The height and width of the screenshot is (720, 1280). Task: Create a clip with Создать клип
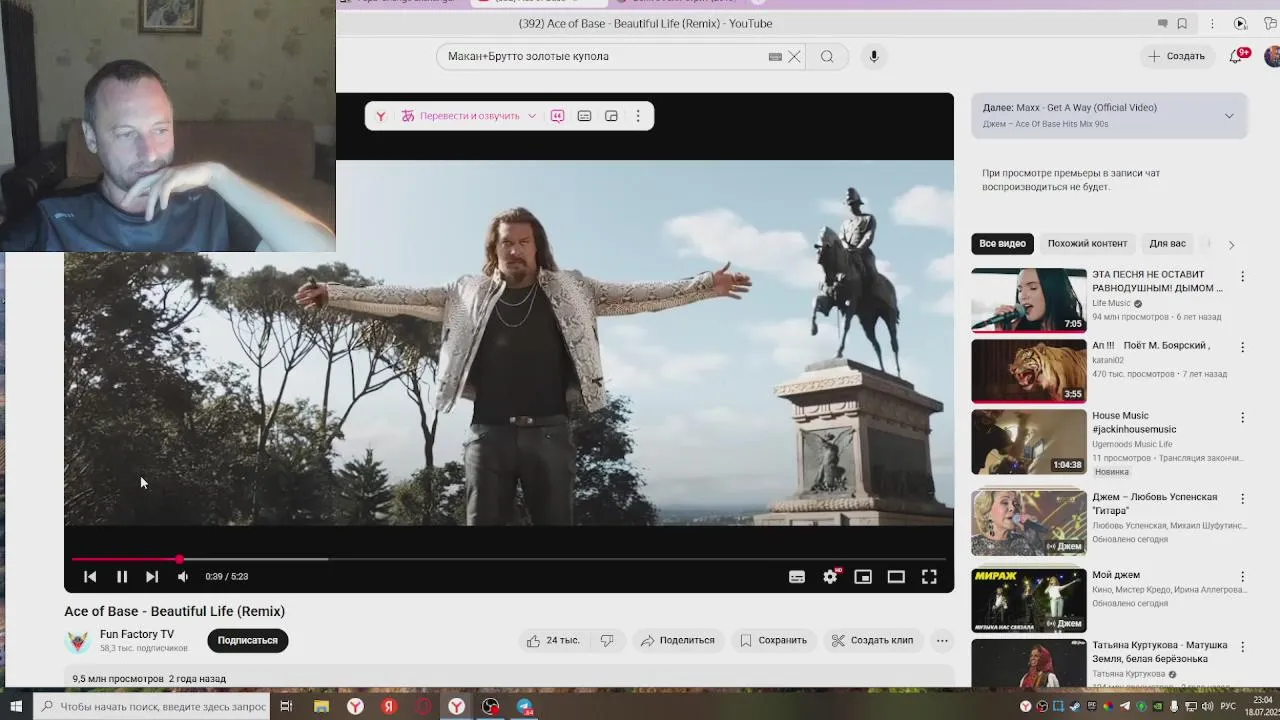[x=872, y=640]
